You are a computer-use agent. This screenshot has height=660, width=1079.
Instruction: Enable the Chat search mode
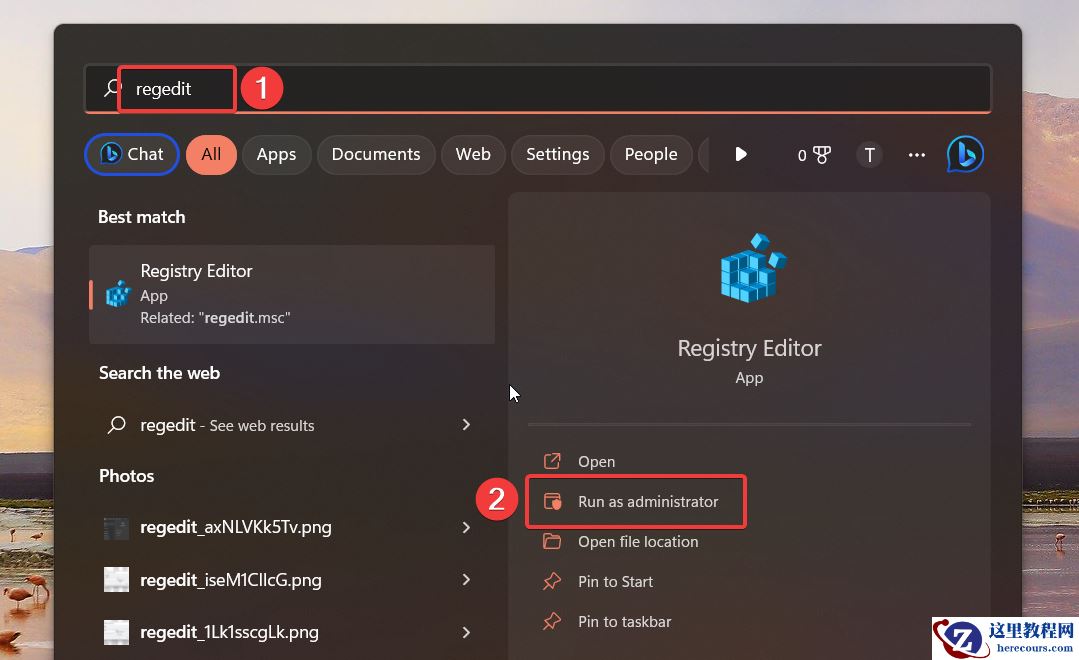131,154
